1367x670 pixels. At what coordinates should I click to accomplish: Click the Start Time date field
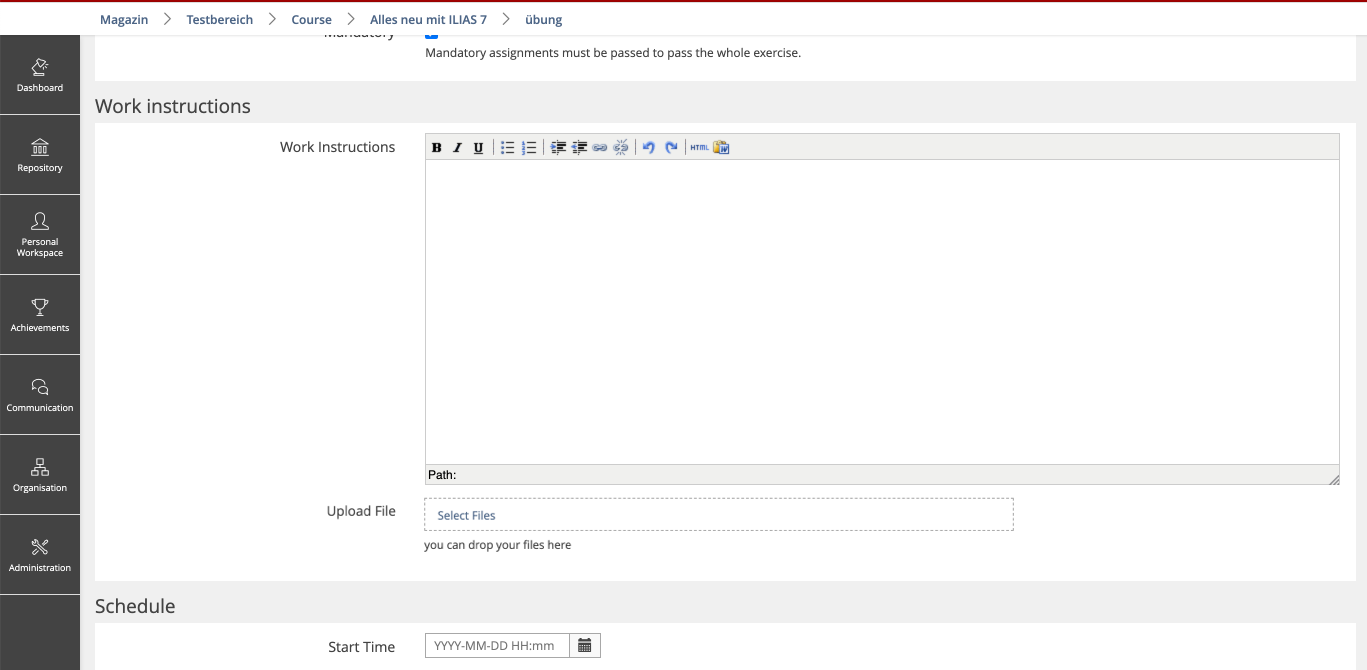497,646
